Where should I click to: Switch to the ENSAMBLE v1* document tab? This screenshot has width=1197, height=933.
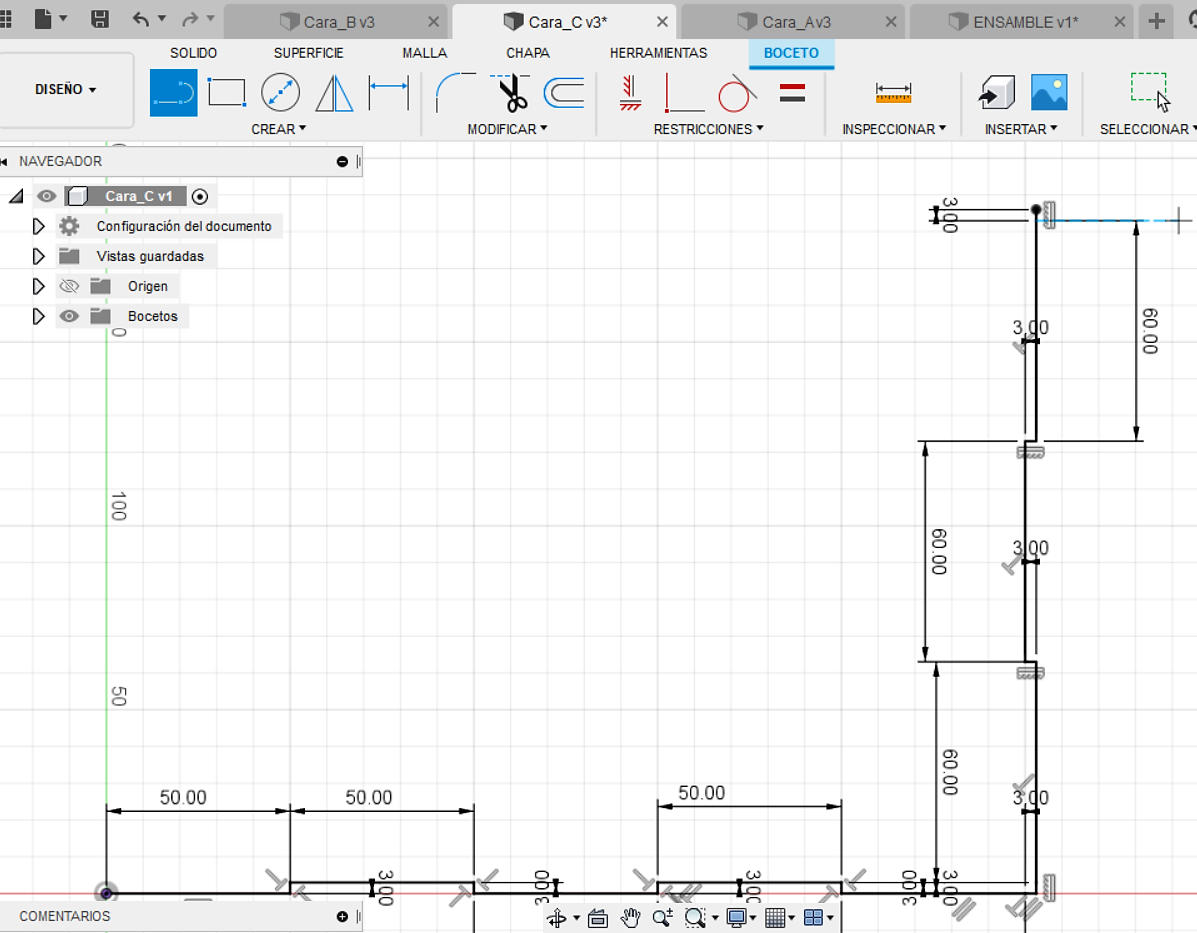[x=1023, y=21]
